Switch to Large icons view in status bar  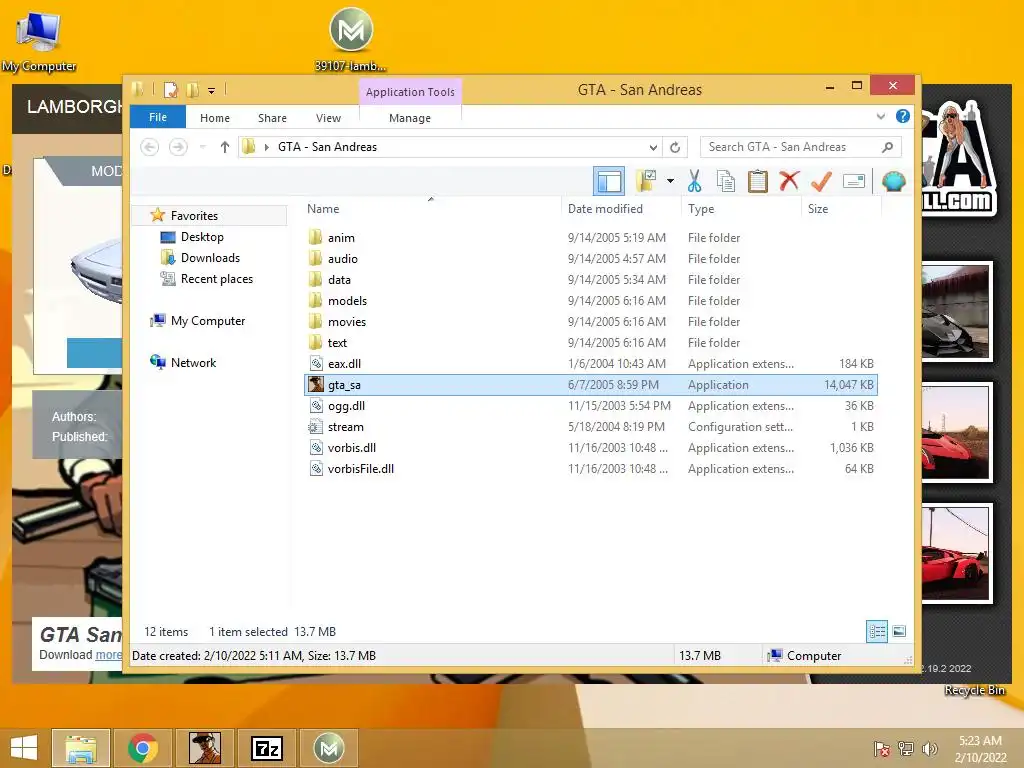(899, 631)
